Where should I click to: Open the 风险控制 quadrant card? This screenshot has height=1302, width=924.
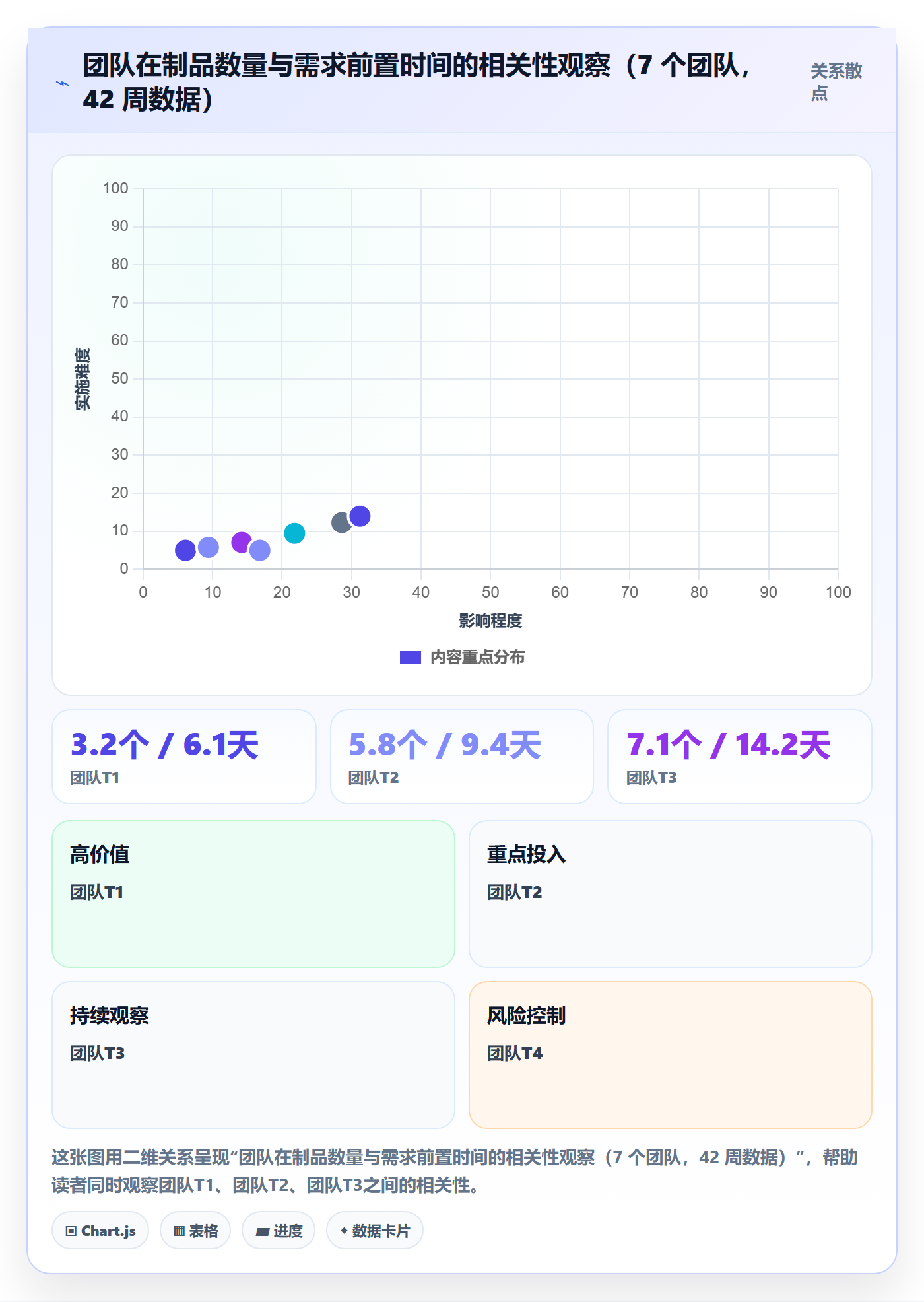671,1055
